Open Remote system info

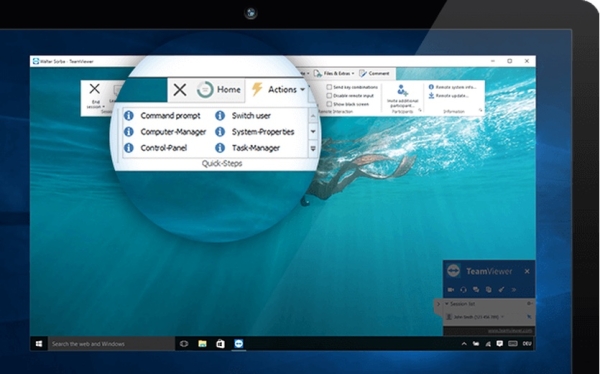[x=452, y=87]
